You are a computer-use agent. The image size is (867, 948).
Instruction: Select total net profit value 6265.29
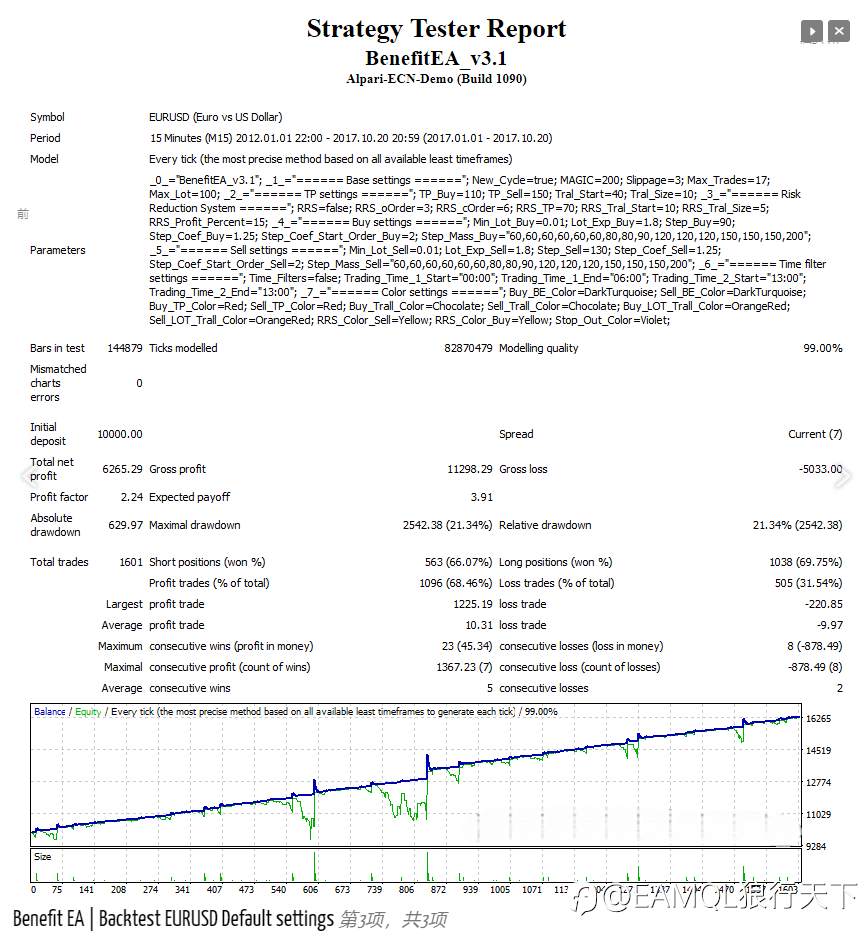tap(122, 469)
